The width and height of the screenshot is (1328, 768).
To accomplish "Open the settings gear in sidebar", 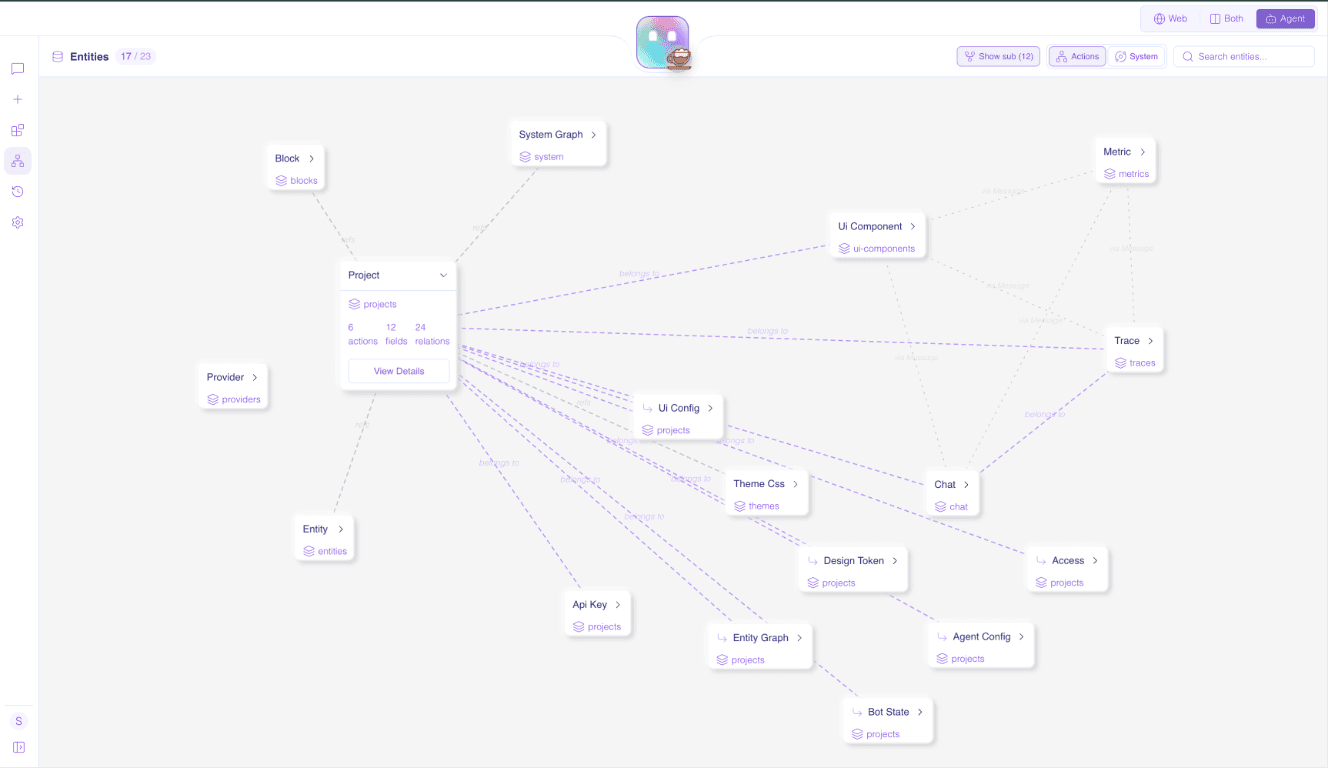I will tap(17, 222).
